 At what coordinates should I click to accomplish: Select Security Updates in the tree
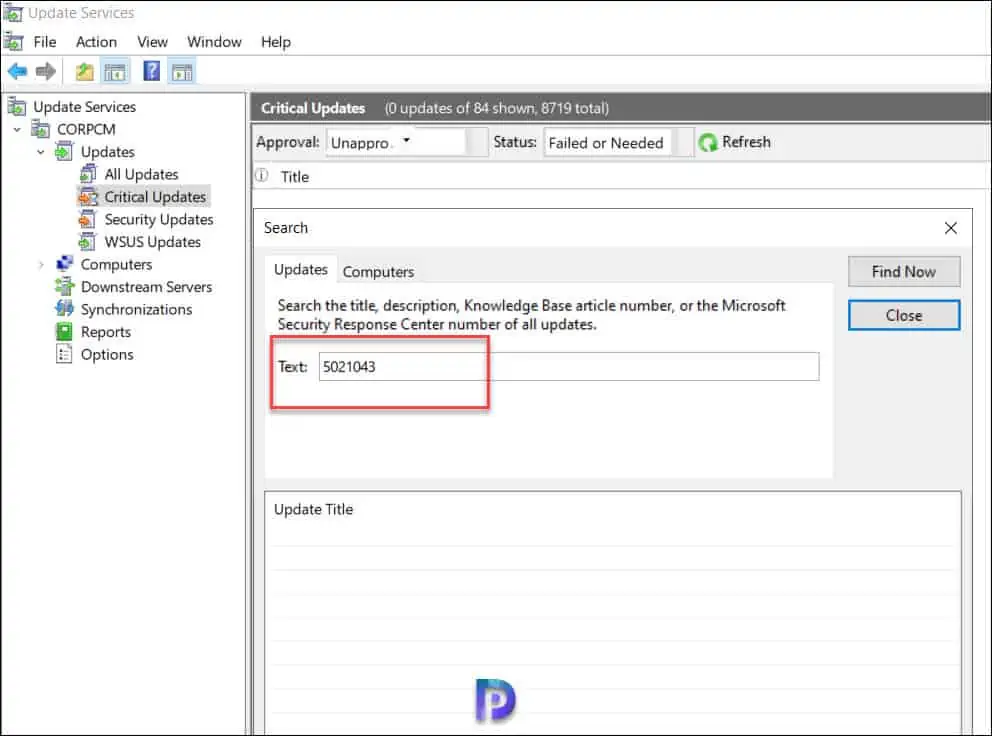click(x=159, y=220)
